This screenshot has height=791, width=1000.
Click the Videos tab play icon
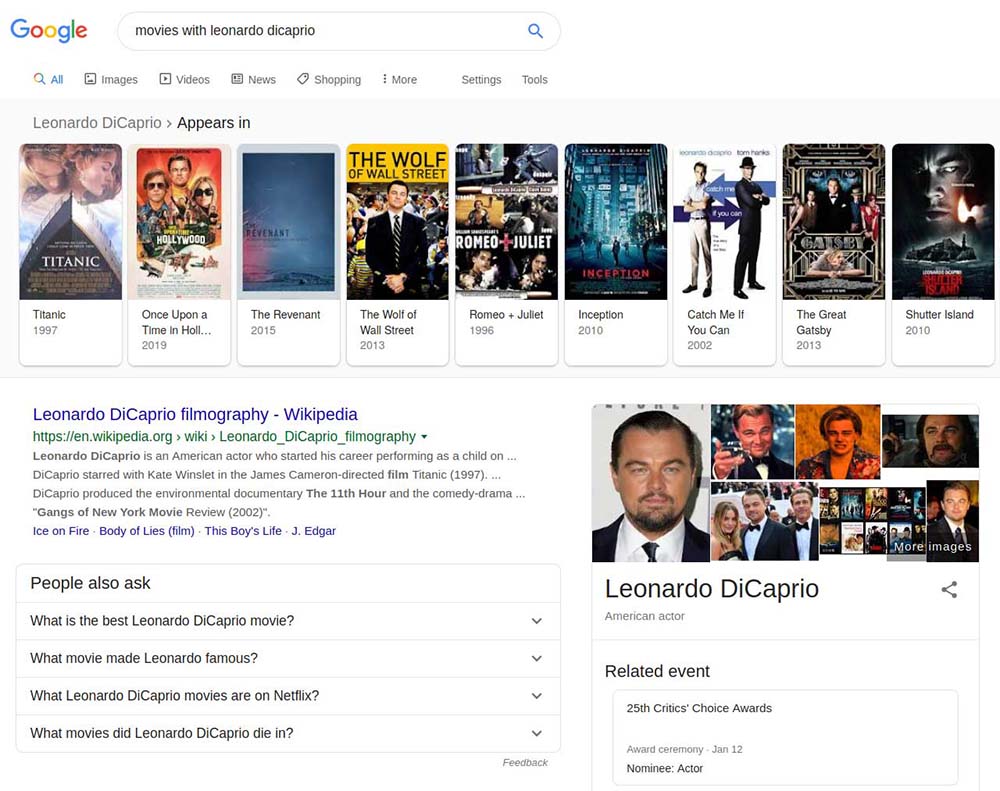click(x=165, y=78)
